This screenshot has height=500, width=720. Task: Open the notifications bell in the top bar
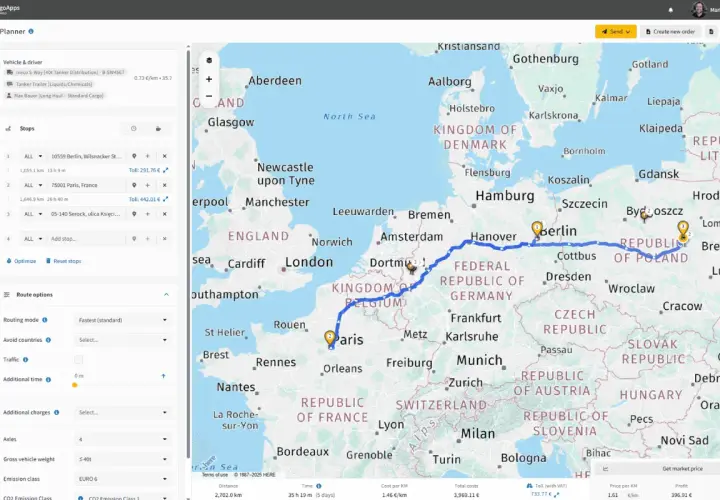[670, 10]
